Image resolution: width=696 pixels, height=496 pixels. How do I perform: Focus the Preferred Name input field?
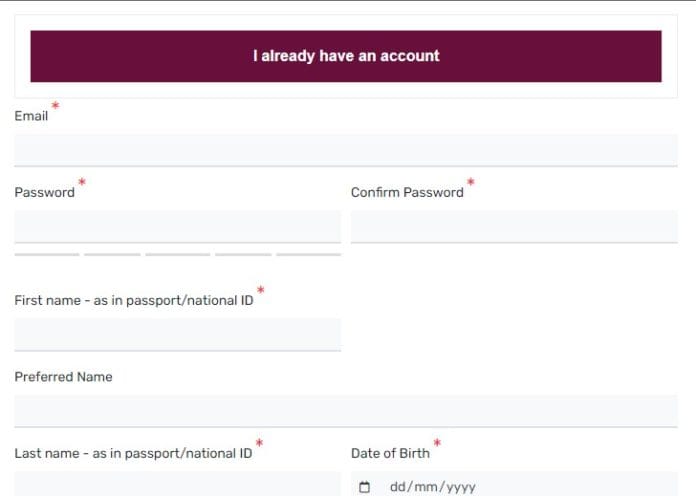coord(345,410)
